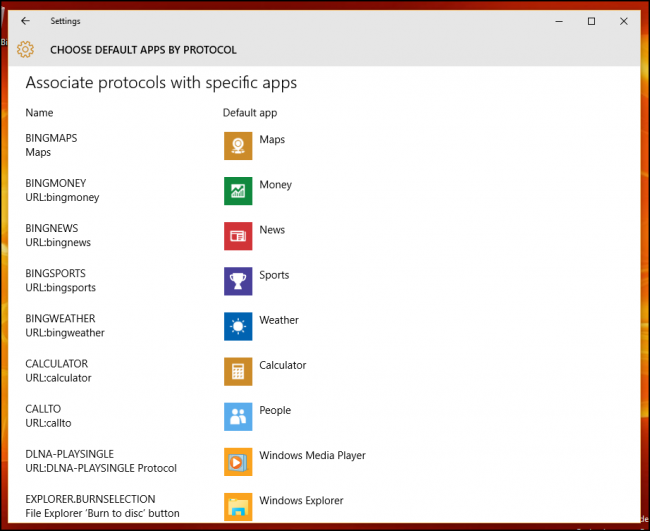
Task: Select the BINGWEATHER protocol name
Action: (60, 319)
